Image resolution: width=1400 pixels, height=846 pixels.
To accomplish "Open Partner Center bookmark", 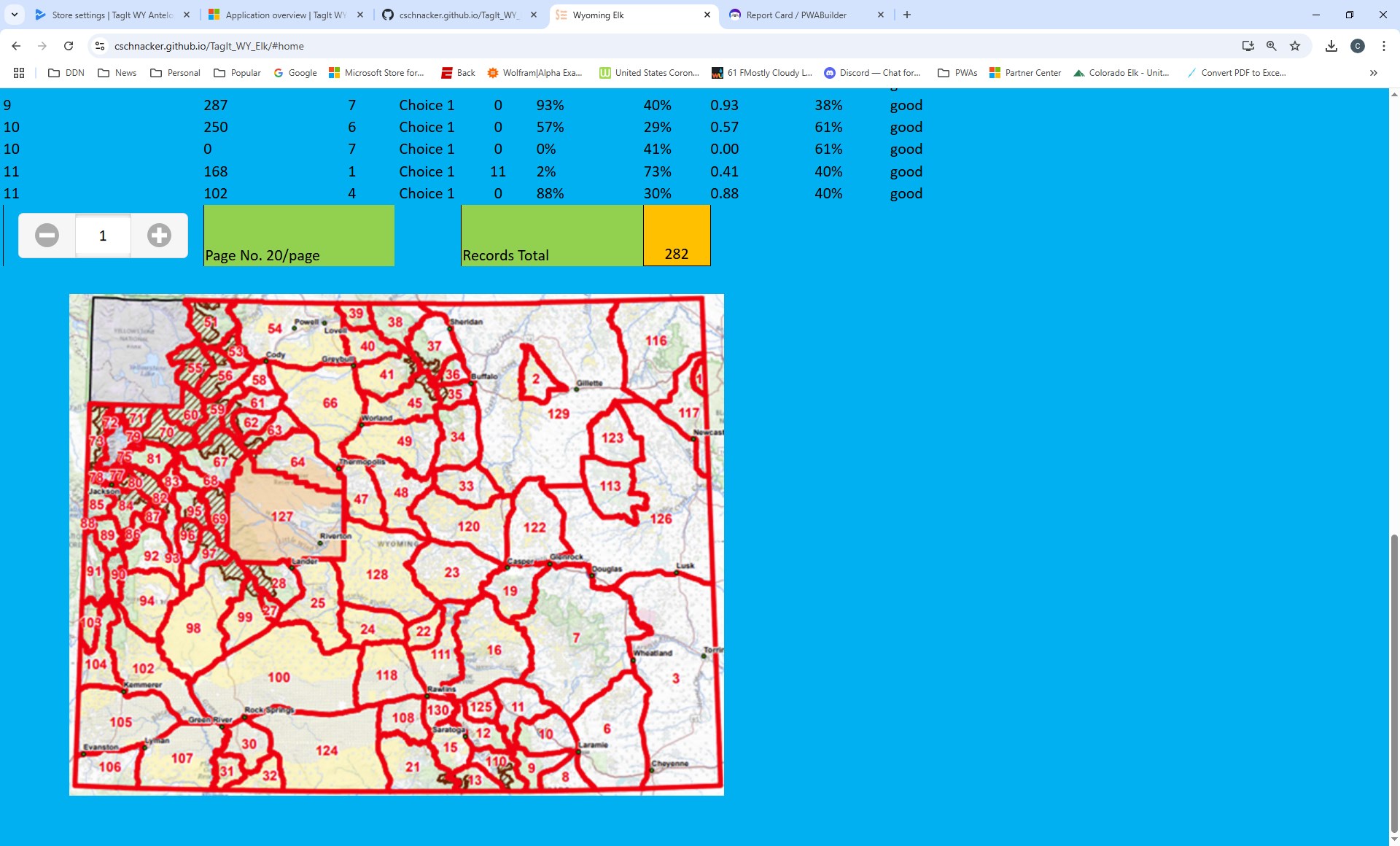I will (x=1024, y=73).
